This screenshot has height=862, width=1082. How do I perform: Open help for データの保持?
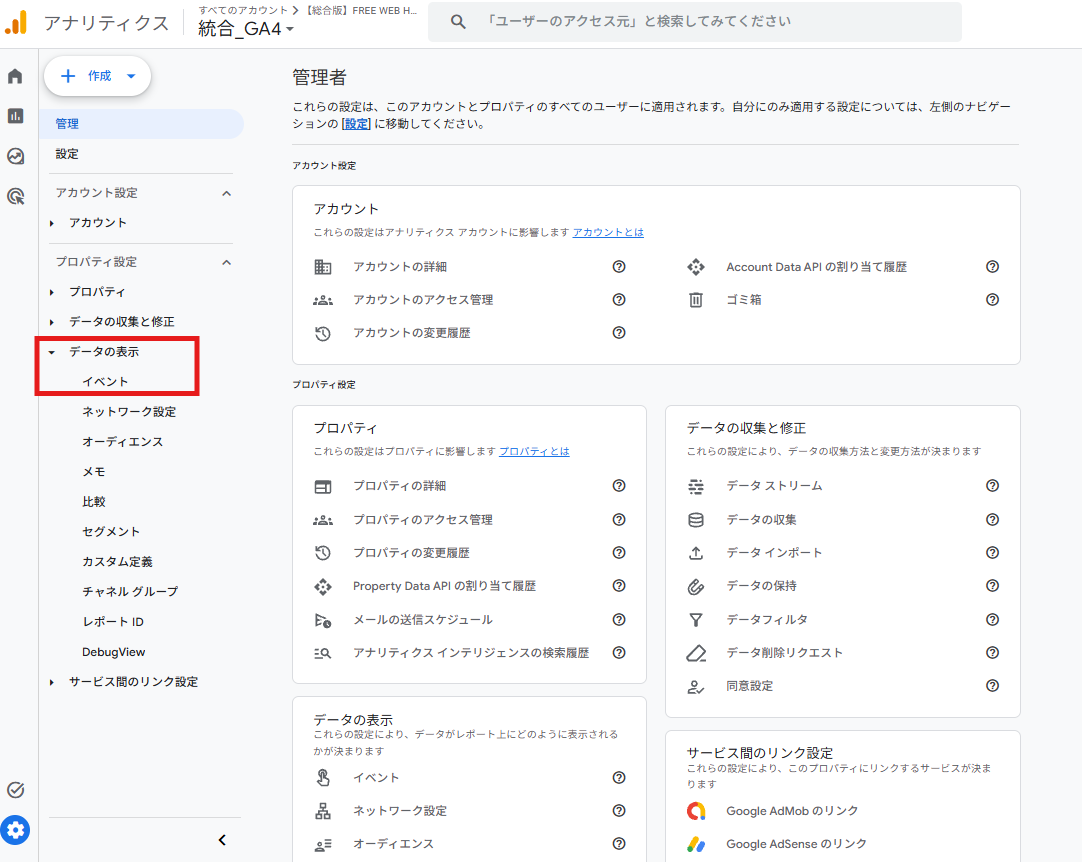[992, 586]
